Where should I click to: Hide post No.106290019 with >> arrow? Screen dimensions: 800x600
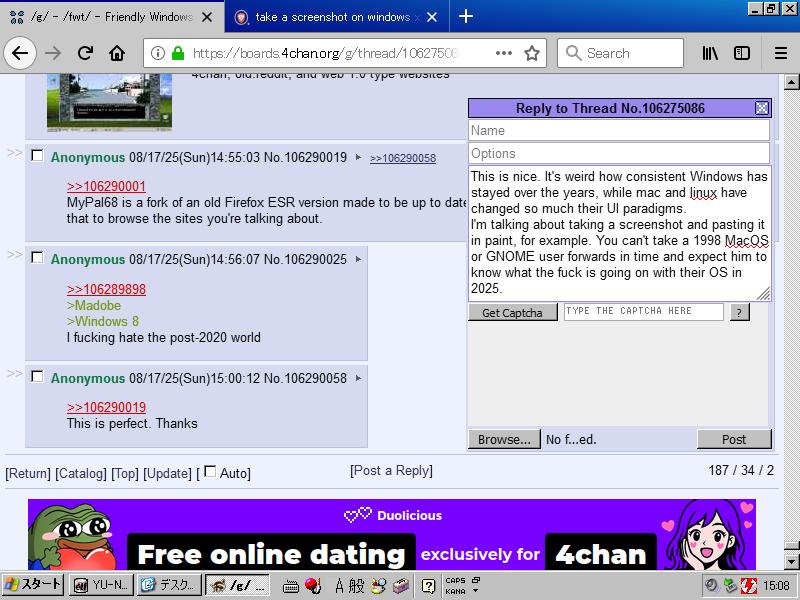pyautogui.click(x=14, y=153)
